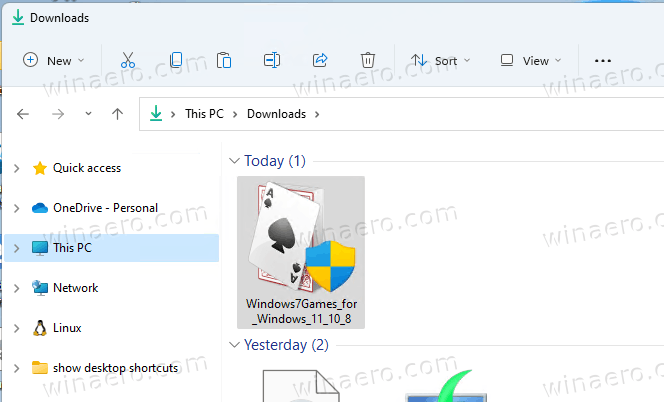Screen dimensions: 664x402
Task: Select Network in navigation pane
Action: [x=75, y=288]
